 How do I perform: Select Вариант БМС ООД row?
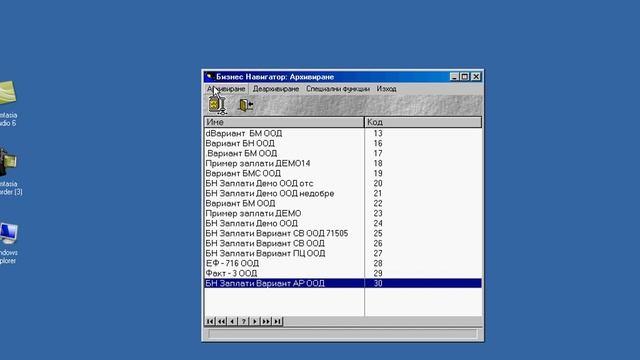click(343, 173)
